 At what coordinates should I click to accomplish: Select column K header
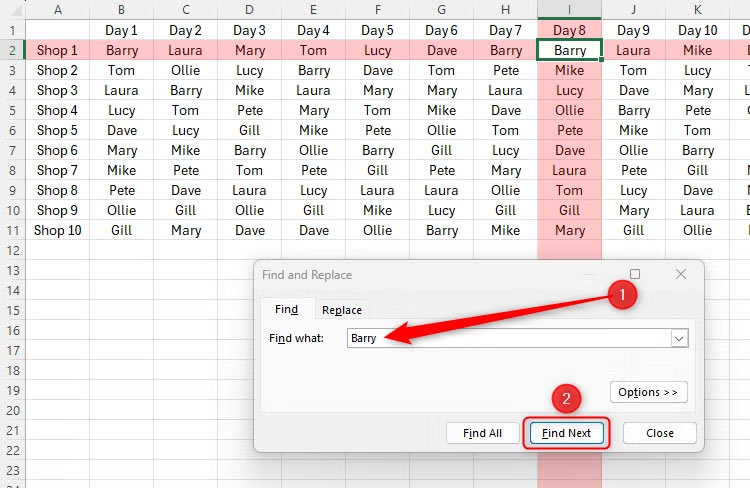697,10
